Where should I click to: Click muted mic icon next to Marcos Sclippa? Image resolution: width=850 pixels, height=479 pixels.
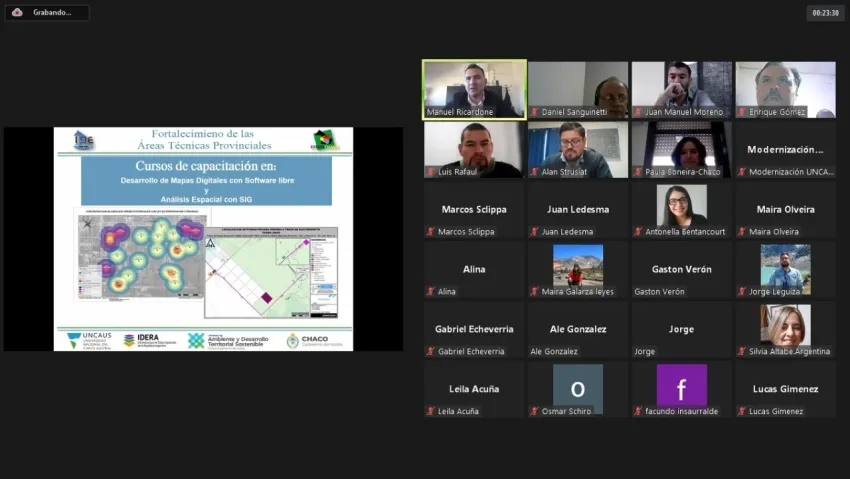click(x=431, y=232)
